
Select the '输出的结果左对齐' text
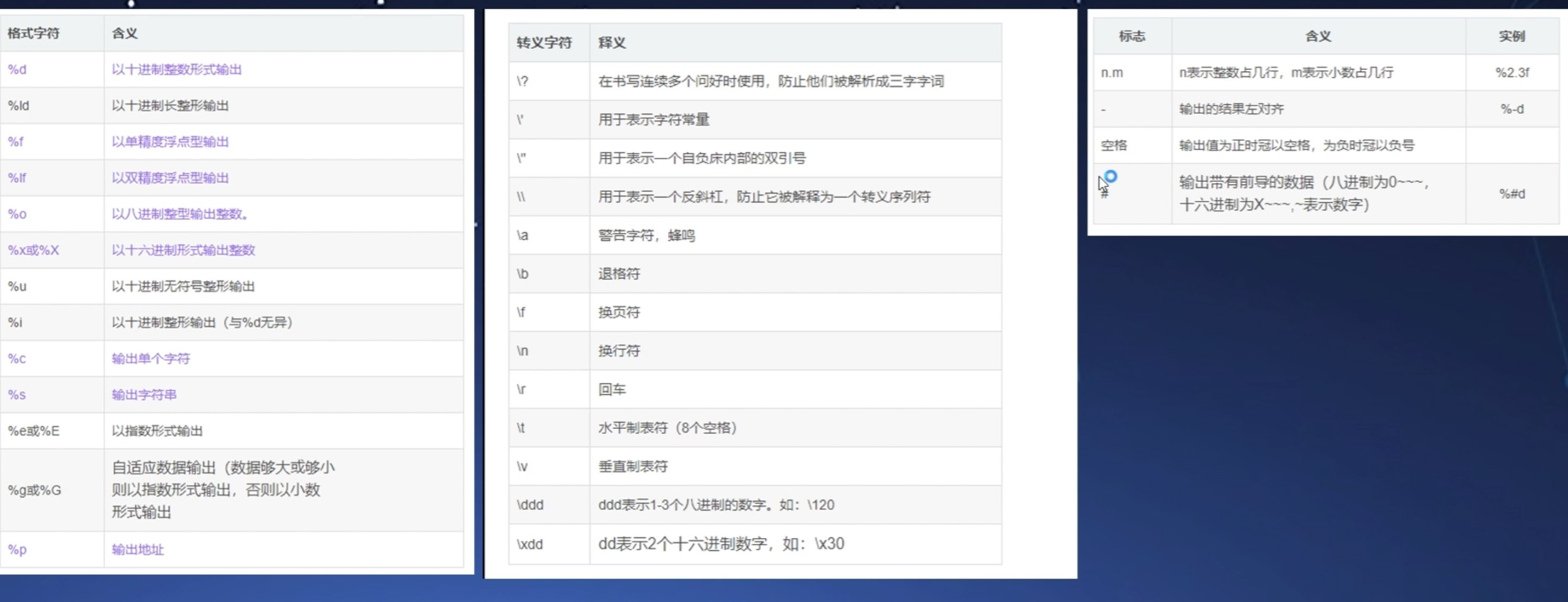(x=1232, y=109)
